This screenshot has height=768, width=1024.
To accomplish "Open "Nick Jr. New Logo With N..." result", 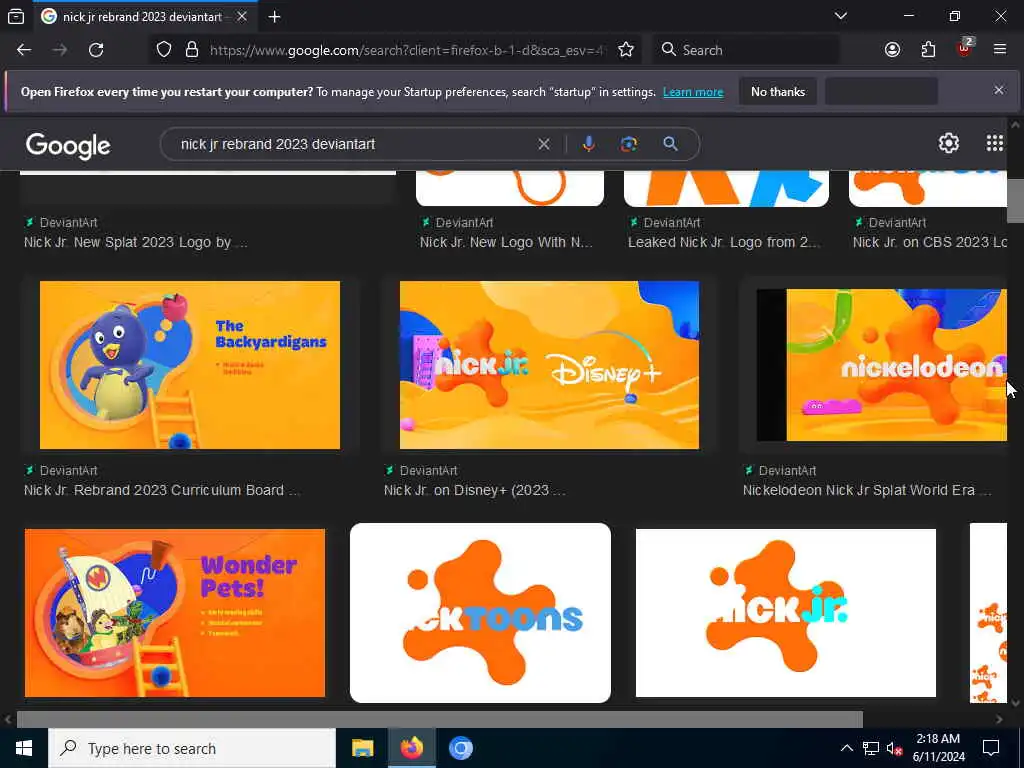I will [506, 242].
